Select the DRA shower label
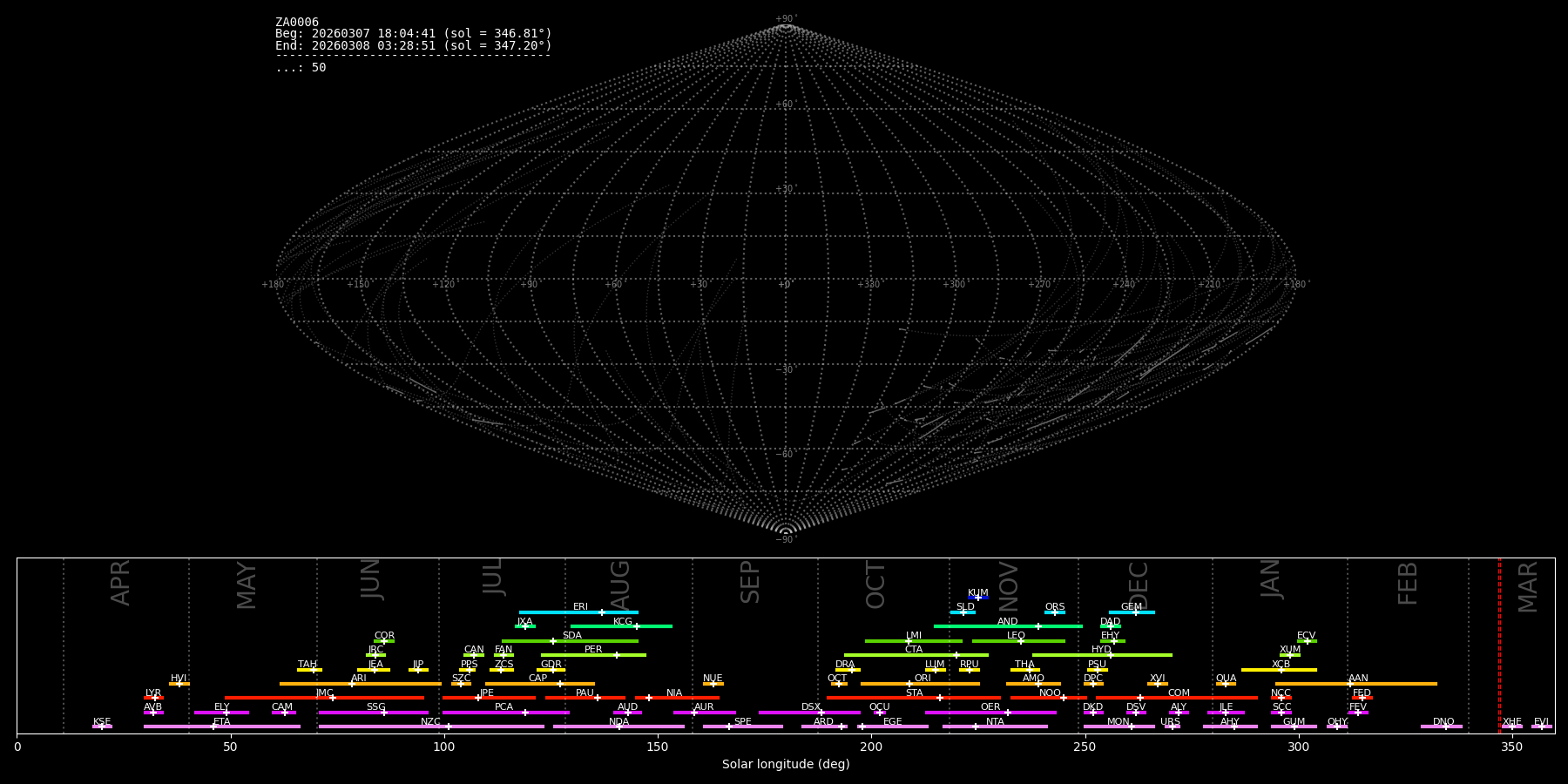This screenshot has height=784, width=1568. [x=845, y=665]
